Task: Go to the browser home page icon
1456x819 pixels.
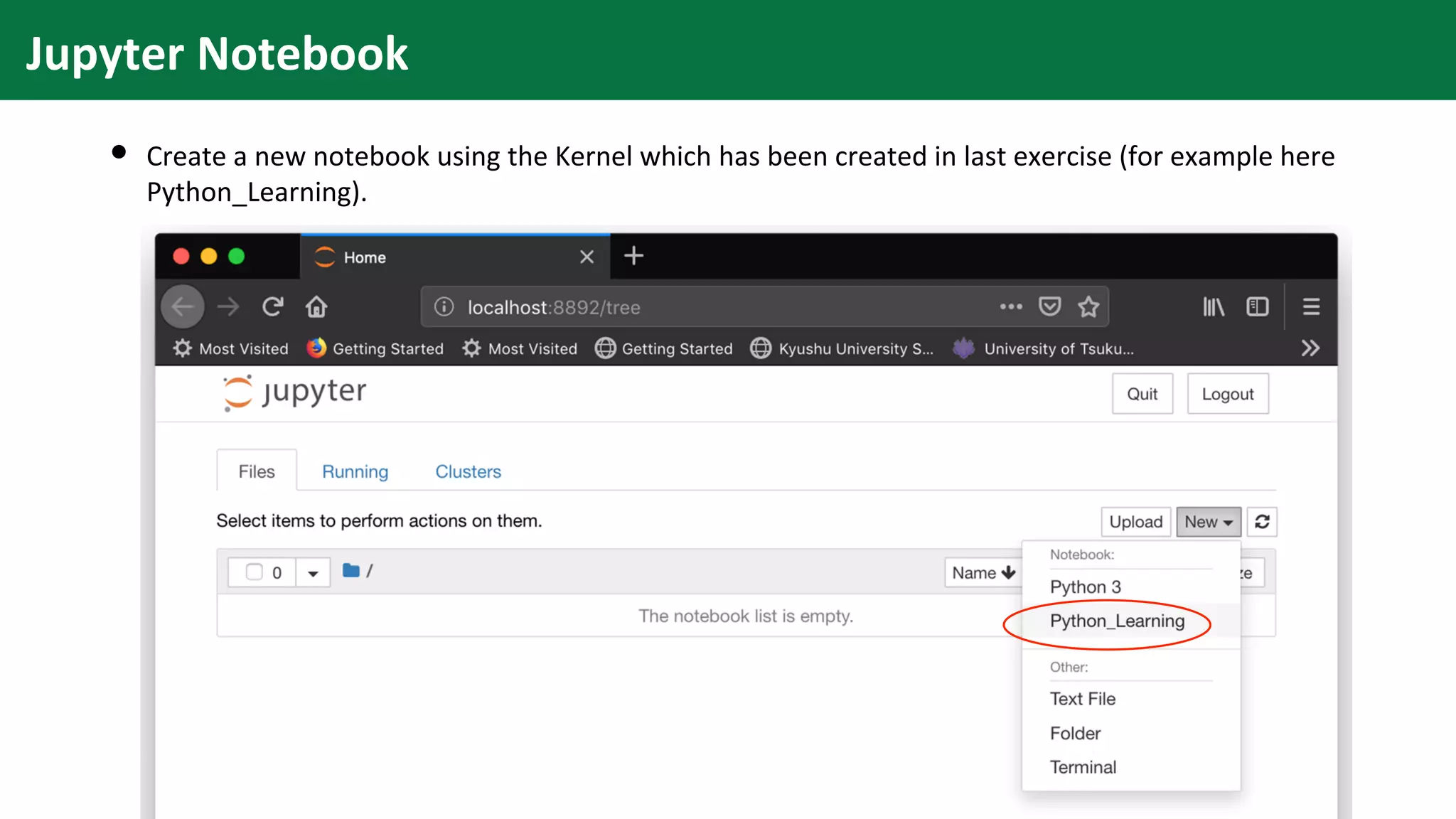Action: [316, 307]
